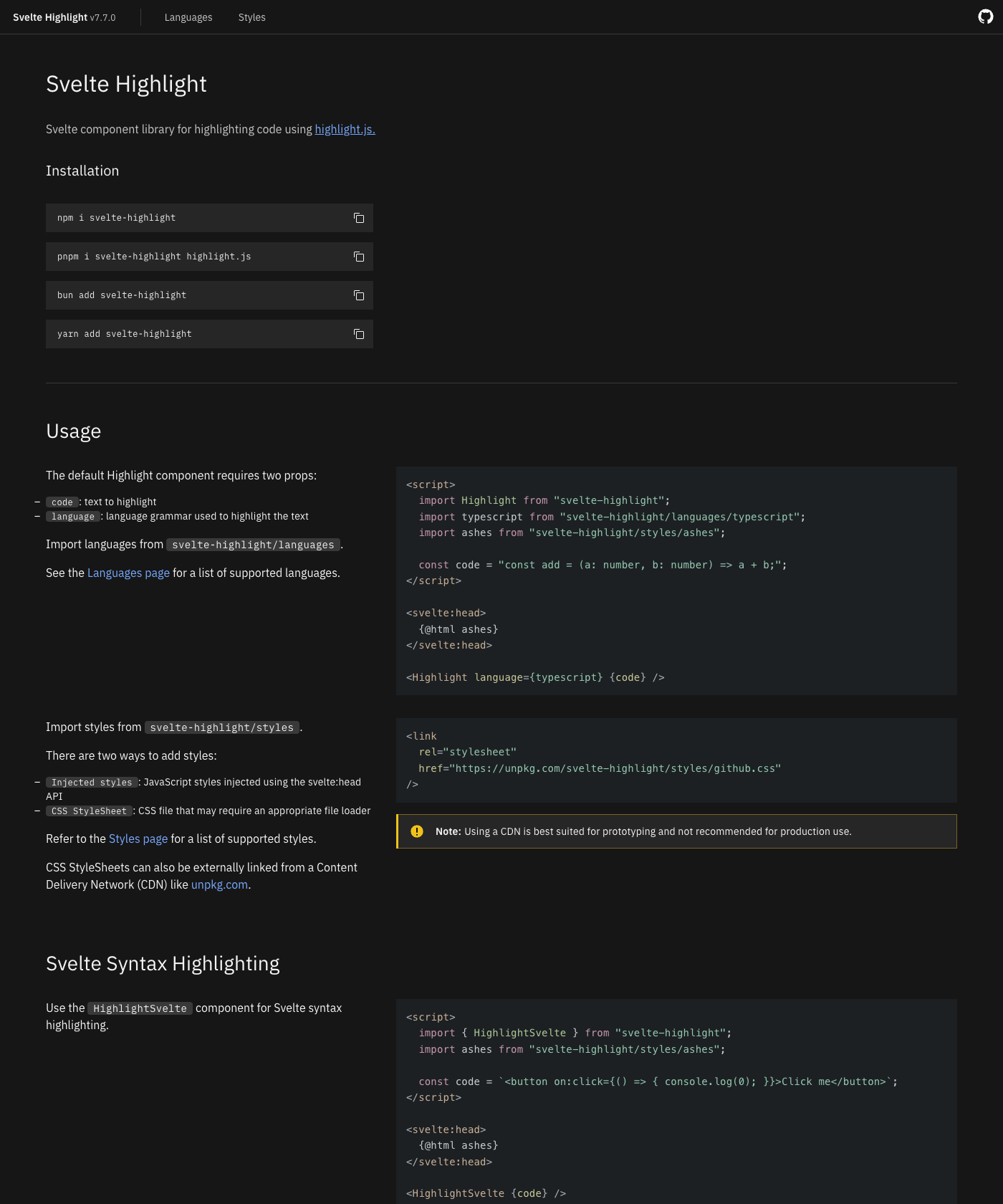This screenshot has height=1204, width=1003.
Task: Open the Languages nav item
Action: pyautogui.click(x=188, y=17)
